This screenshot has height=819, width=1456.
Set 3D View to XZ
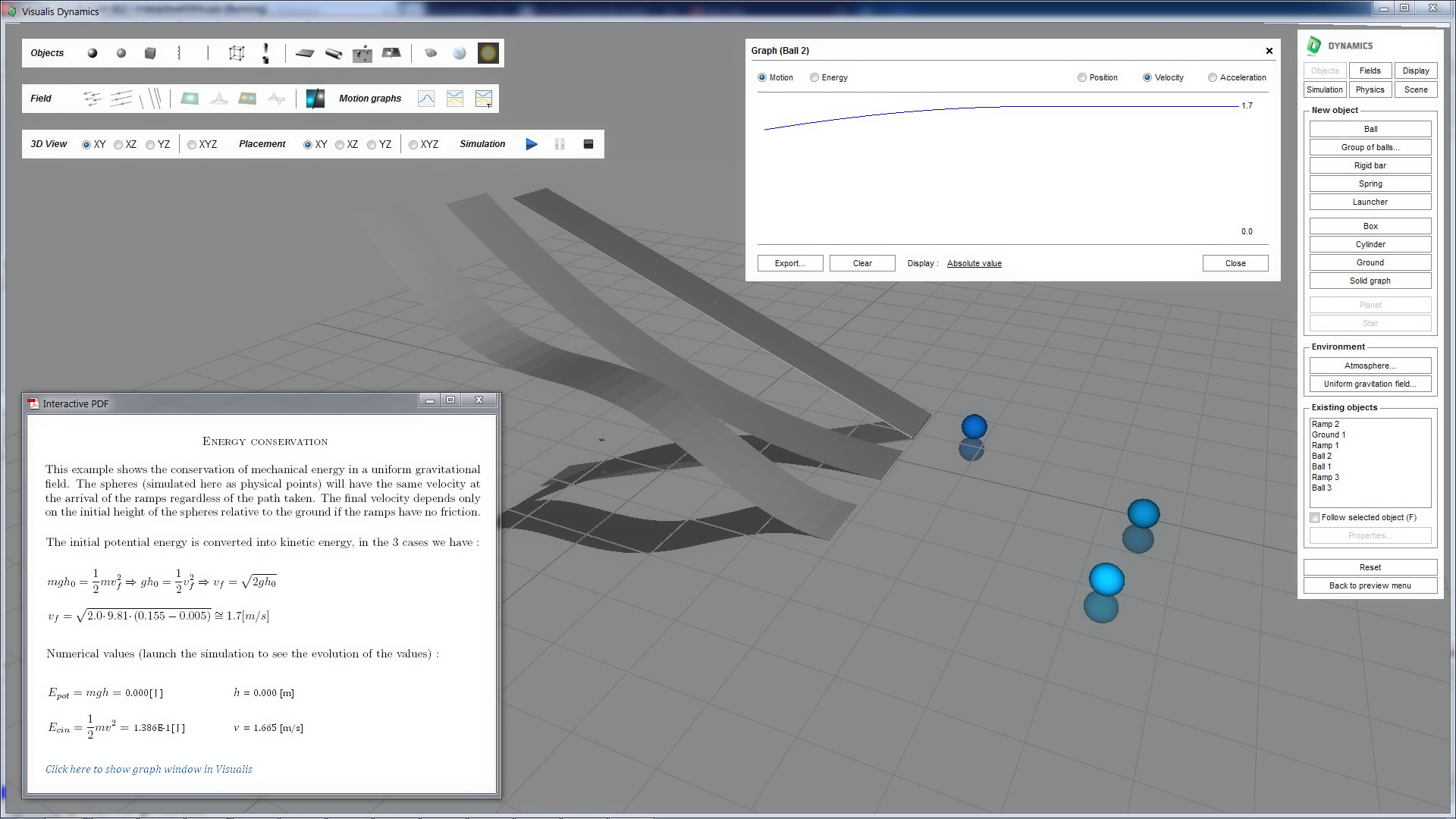(118, 144)
